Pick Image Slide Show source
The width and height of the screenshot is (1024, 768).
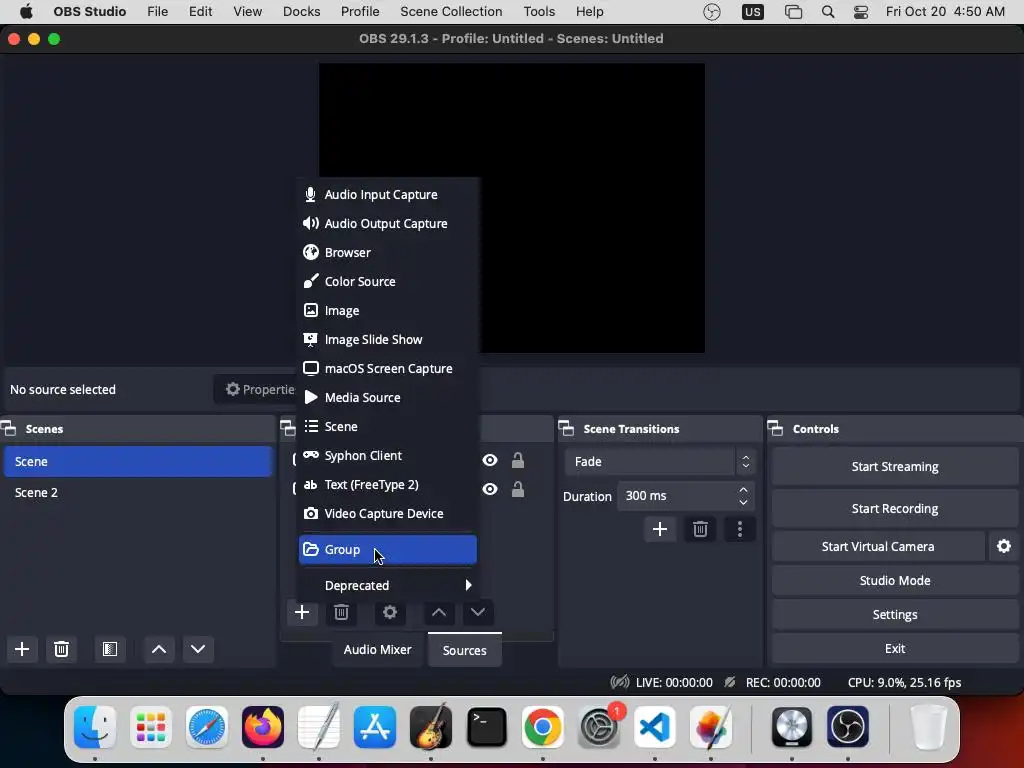(x=387, y=340)
